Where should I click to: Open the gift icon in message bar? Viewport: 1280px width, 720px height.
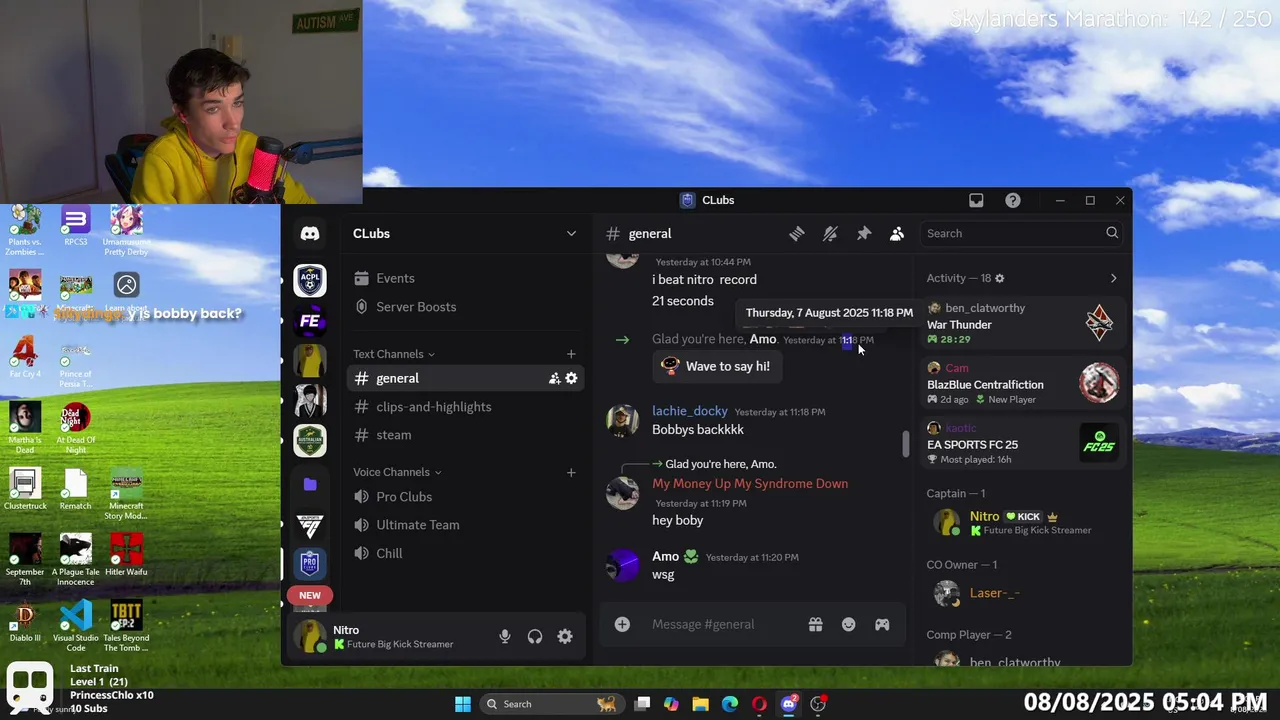pos(816,624)
